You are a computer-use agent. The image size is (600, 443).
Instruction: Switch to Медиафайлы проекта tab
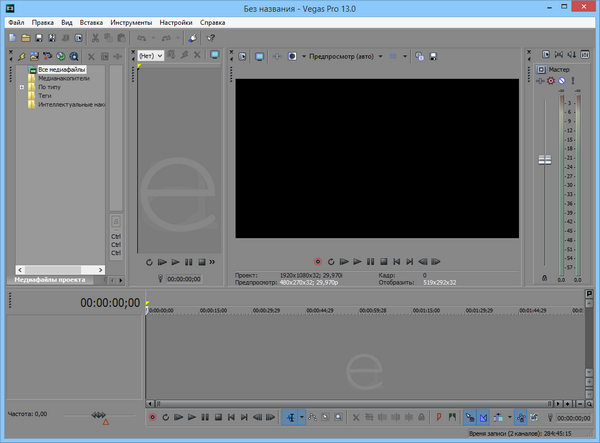[49, 281]
